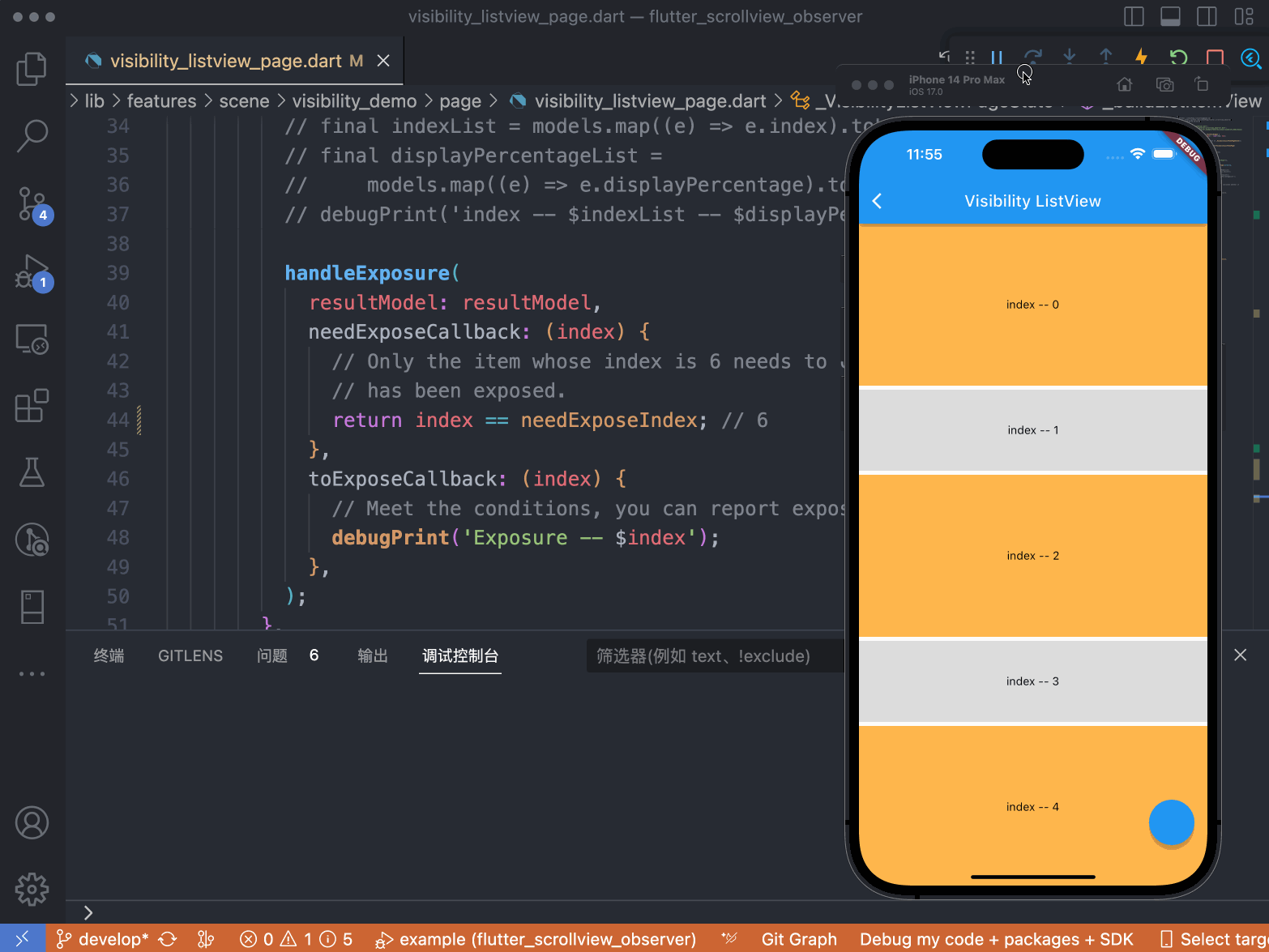Switch to the 输出 panel tab
The width and height of the screenshot is (1269, 952).
[373, 655]
